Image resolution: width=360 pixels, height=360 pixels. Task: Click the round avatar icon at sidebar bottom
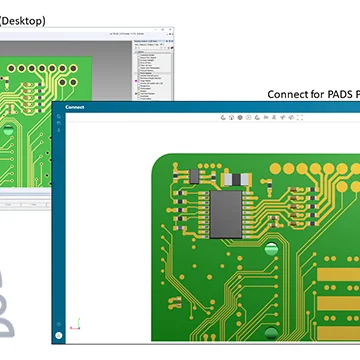[x=59, y=335]
